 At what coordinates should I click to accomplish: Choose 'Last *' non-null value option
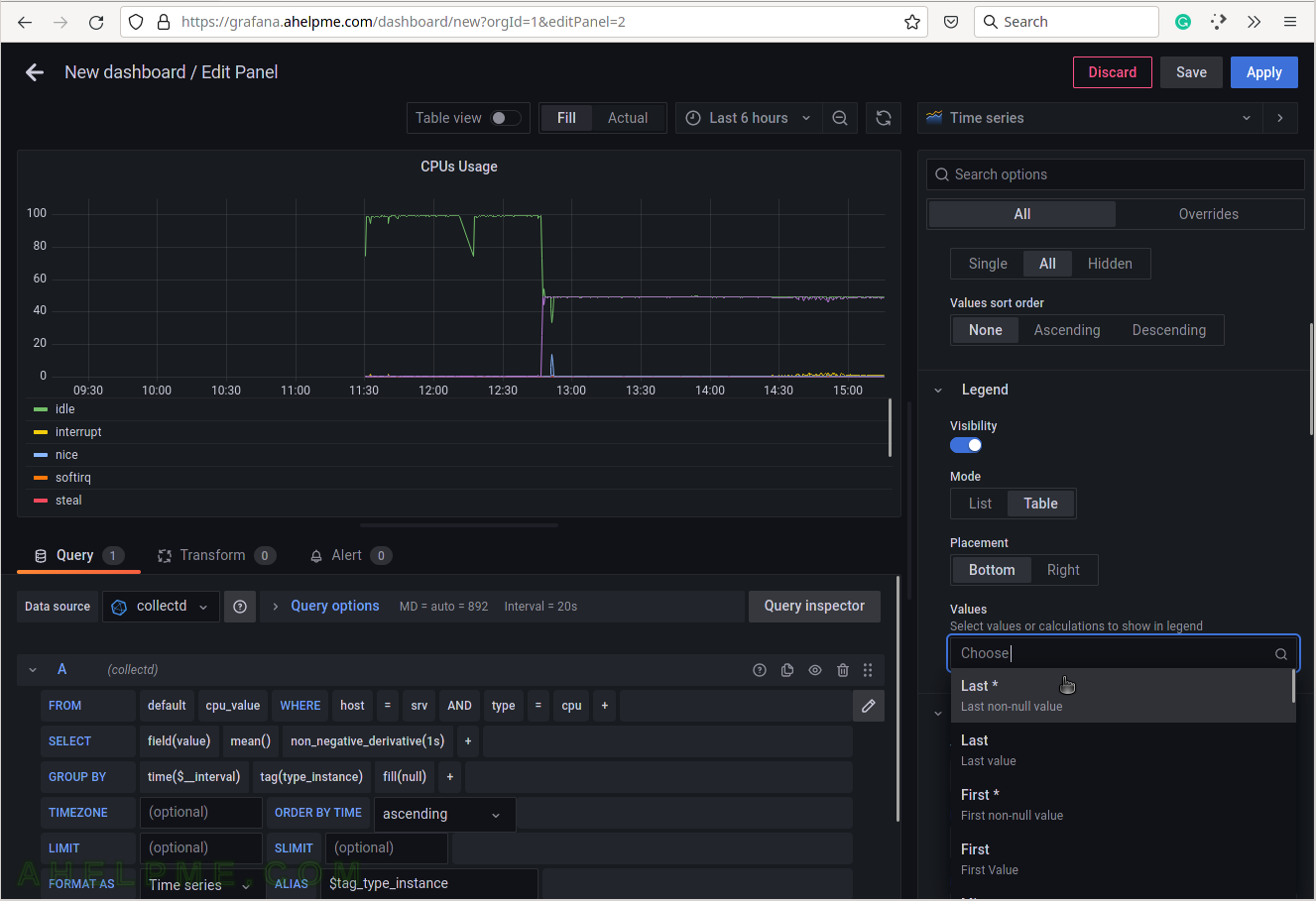[x=1123, y=696]
